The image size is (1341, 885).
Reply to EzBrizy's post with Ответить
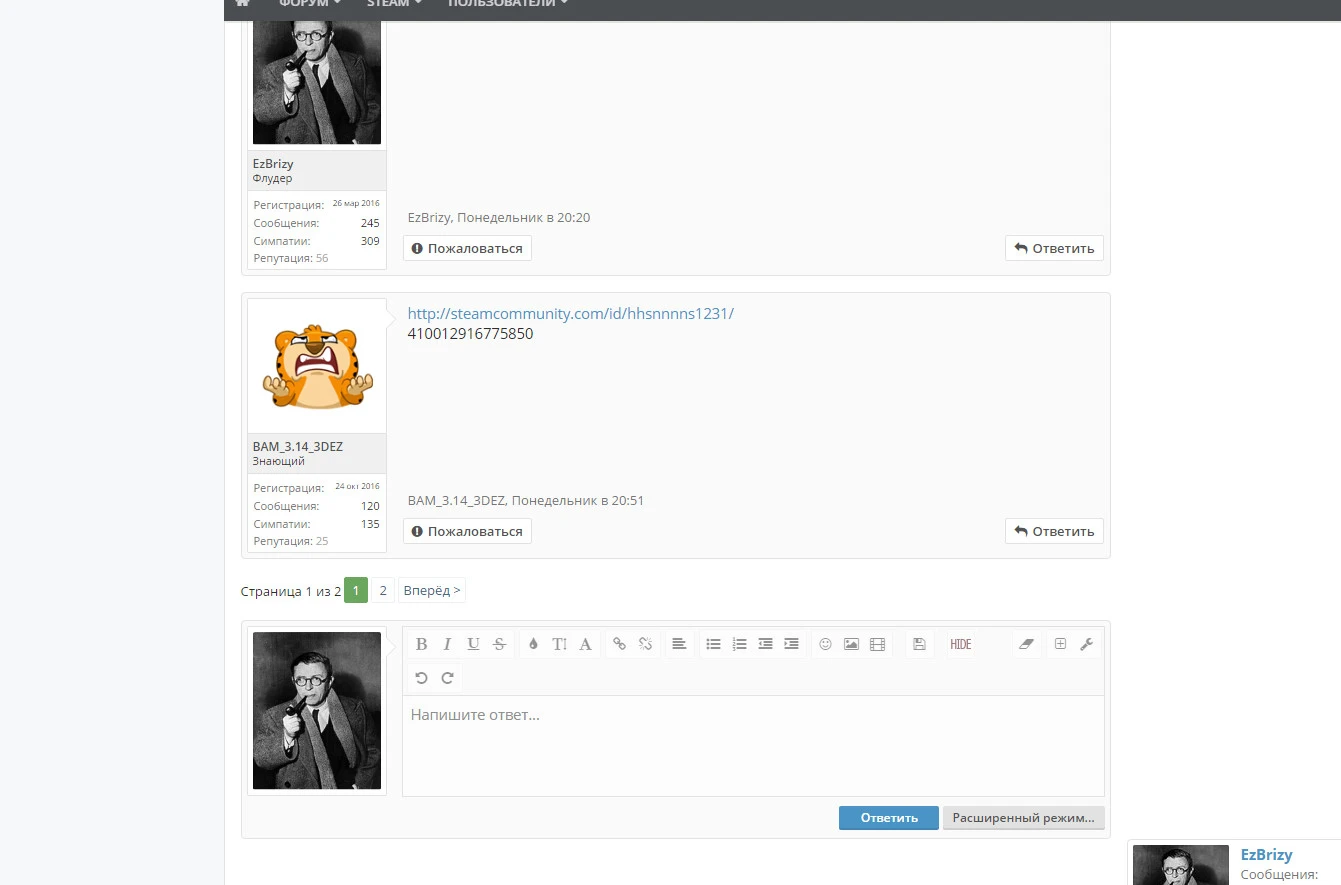coord(1054,248)
